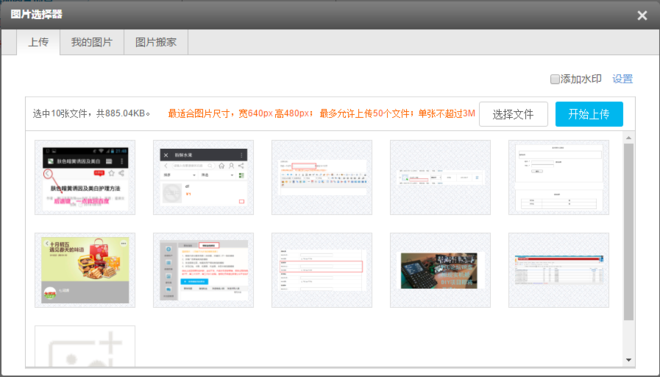
Task: Open the 设置 watermark link
Action: (x=623, y=79)
